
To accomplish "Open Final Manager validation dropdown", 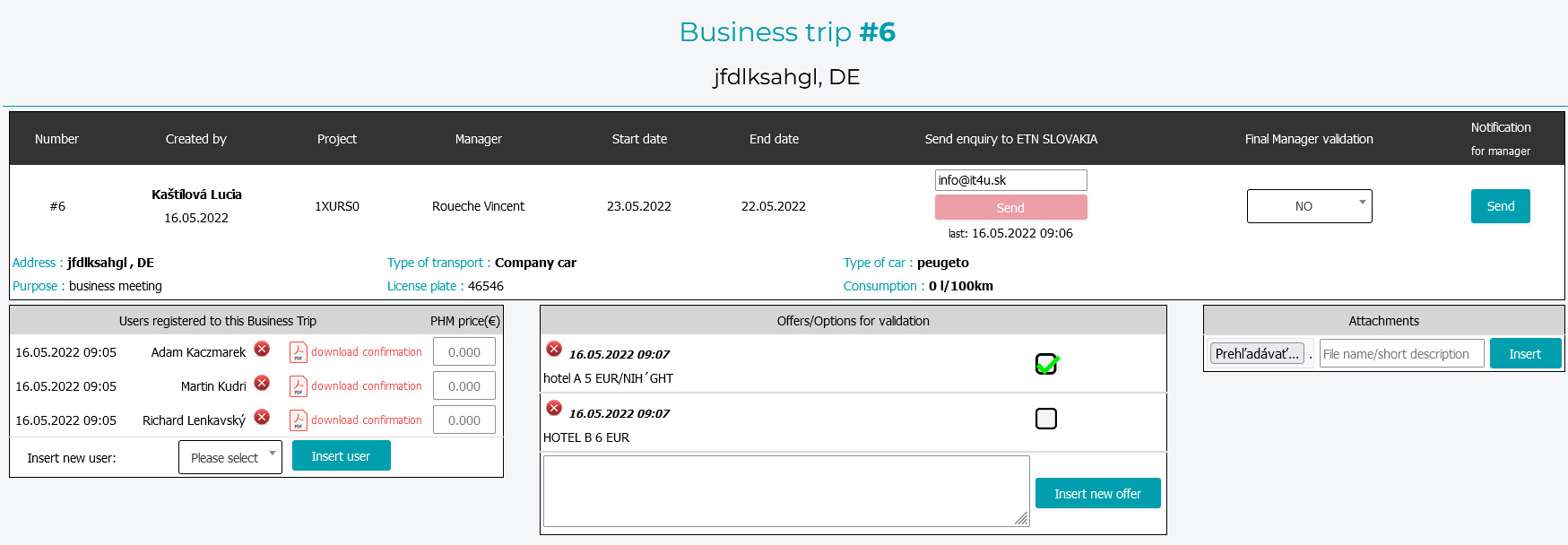I will (1309, 206).
